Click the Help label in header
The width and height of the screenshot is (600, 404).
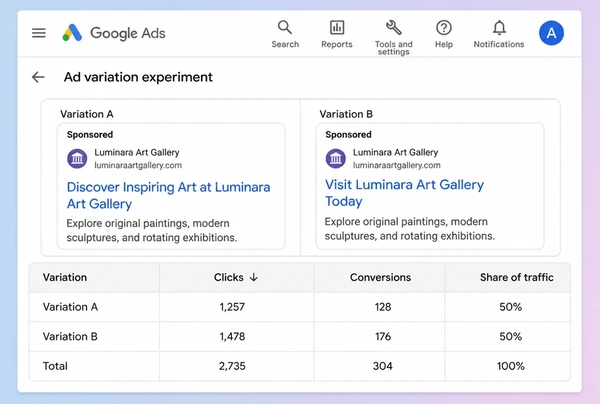(444, 44)
